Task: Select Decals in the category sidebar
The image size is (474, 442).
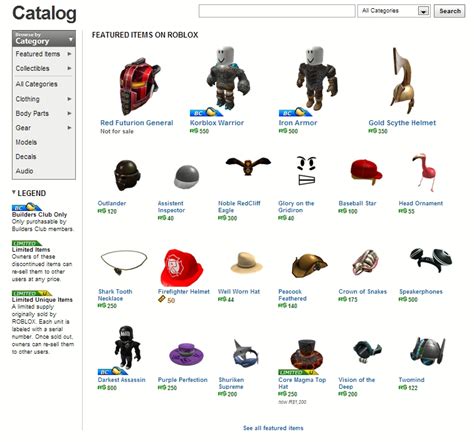Action: click(26, 157)
